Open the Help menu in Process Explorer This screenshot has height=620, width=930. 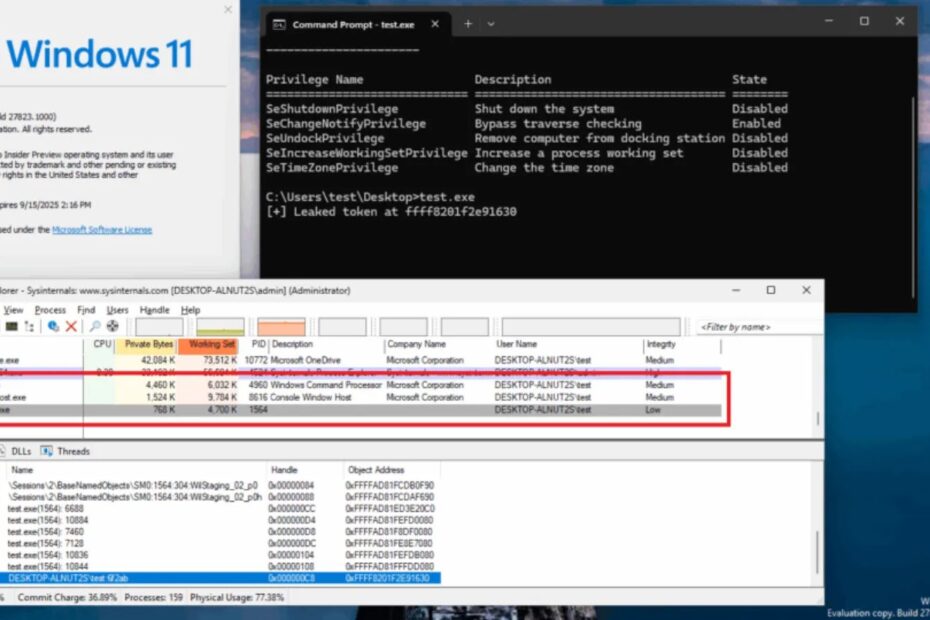pyautogui.click(x=190, y=310)
